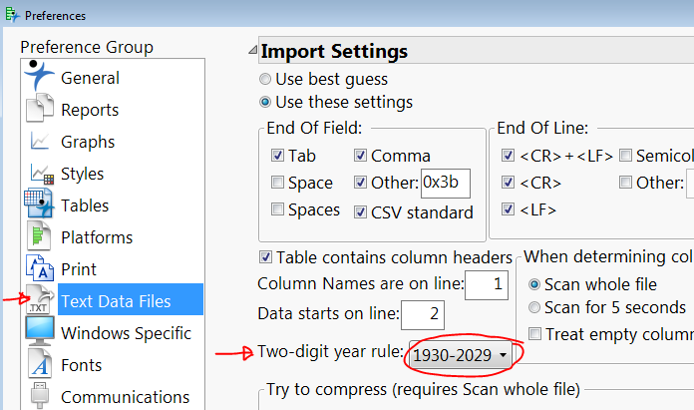Click the Styles preference icon
This screenshot has height=410, width=694.
pos(40,173)
